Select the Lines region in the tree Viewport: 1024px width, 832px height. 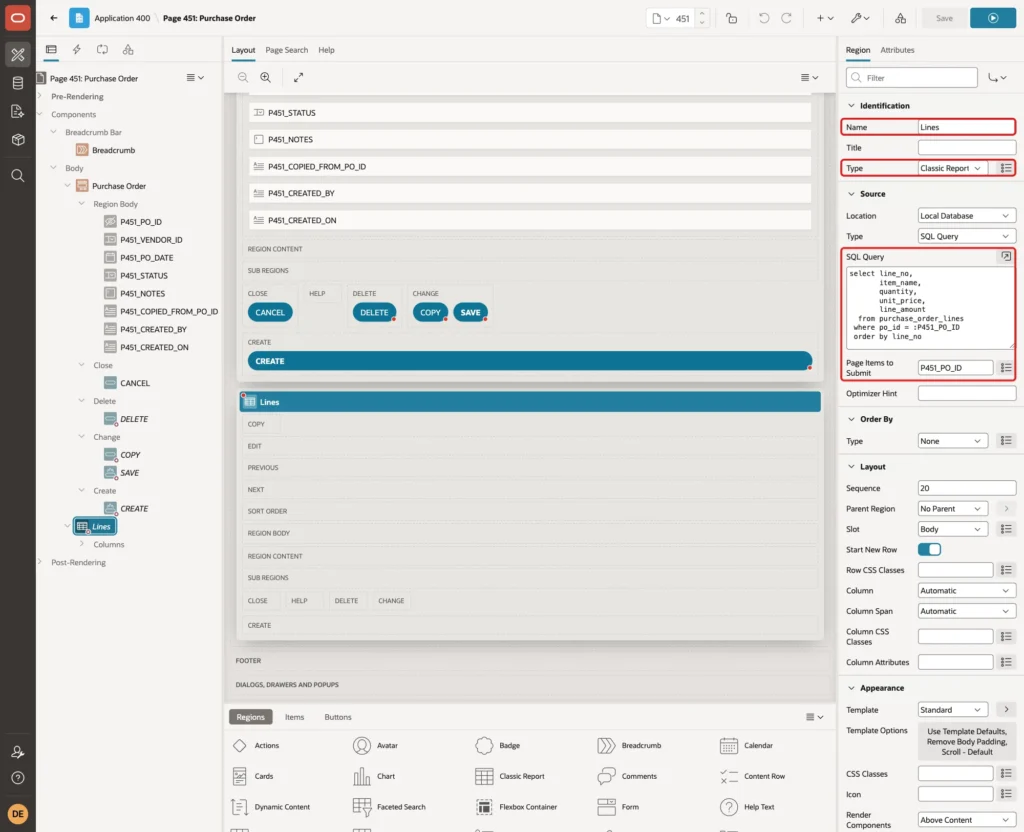95,526
